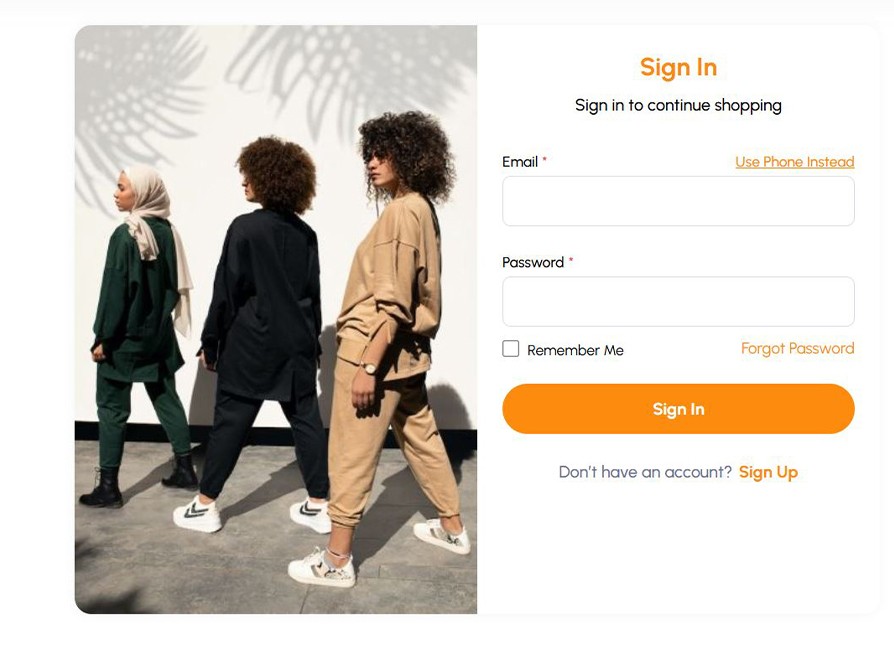
Task: Click the Email field label
Action: [x=520, y=162]
